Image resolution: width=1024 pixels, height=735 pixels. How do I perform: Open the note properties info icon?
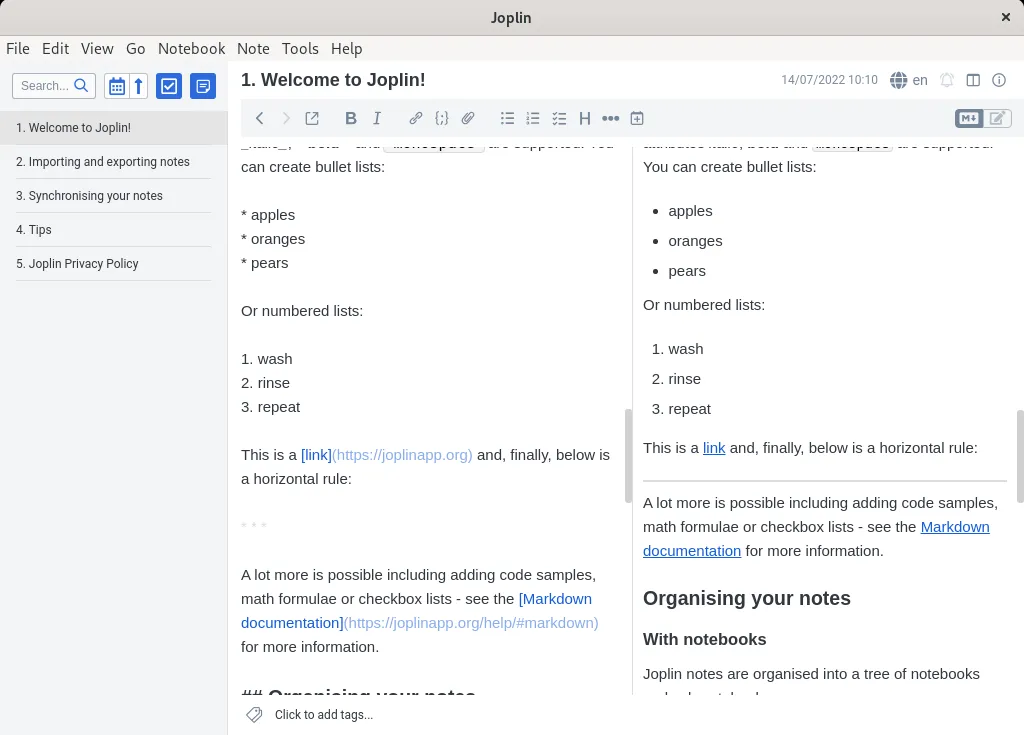pos(998,80)
